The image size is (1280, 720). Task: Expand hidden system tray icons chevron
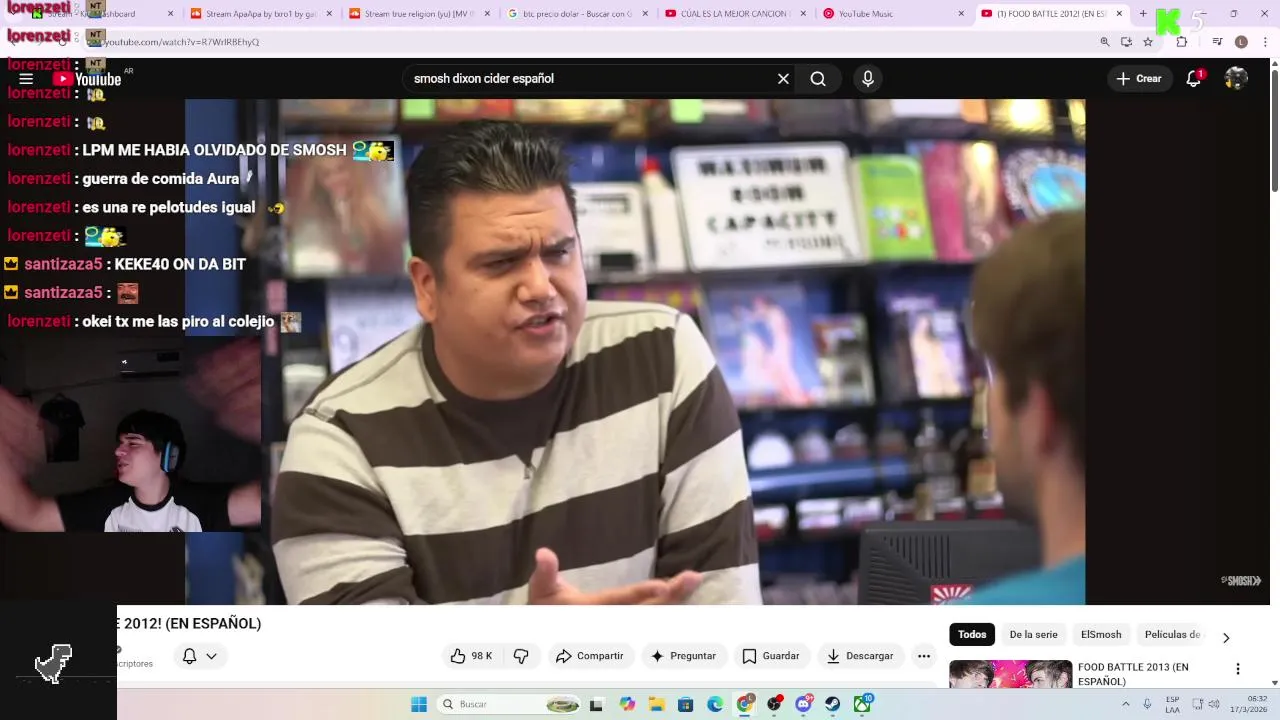(1126, 704)
